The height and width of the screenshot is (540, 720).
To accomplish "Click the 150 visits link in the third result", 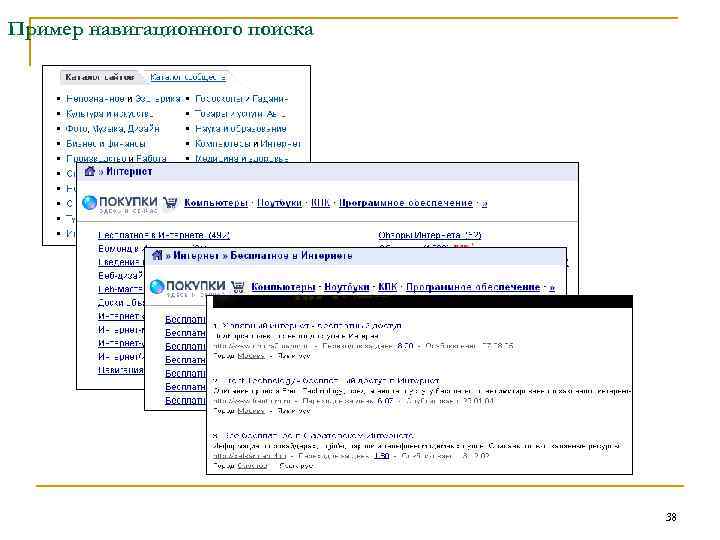I will click(382, 456).
